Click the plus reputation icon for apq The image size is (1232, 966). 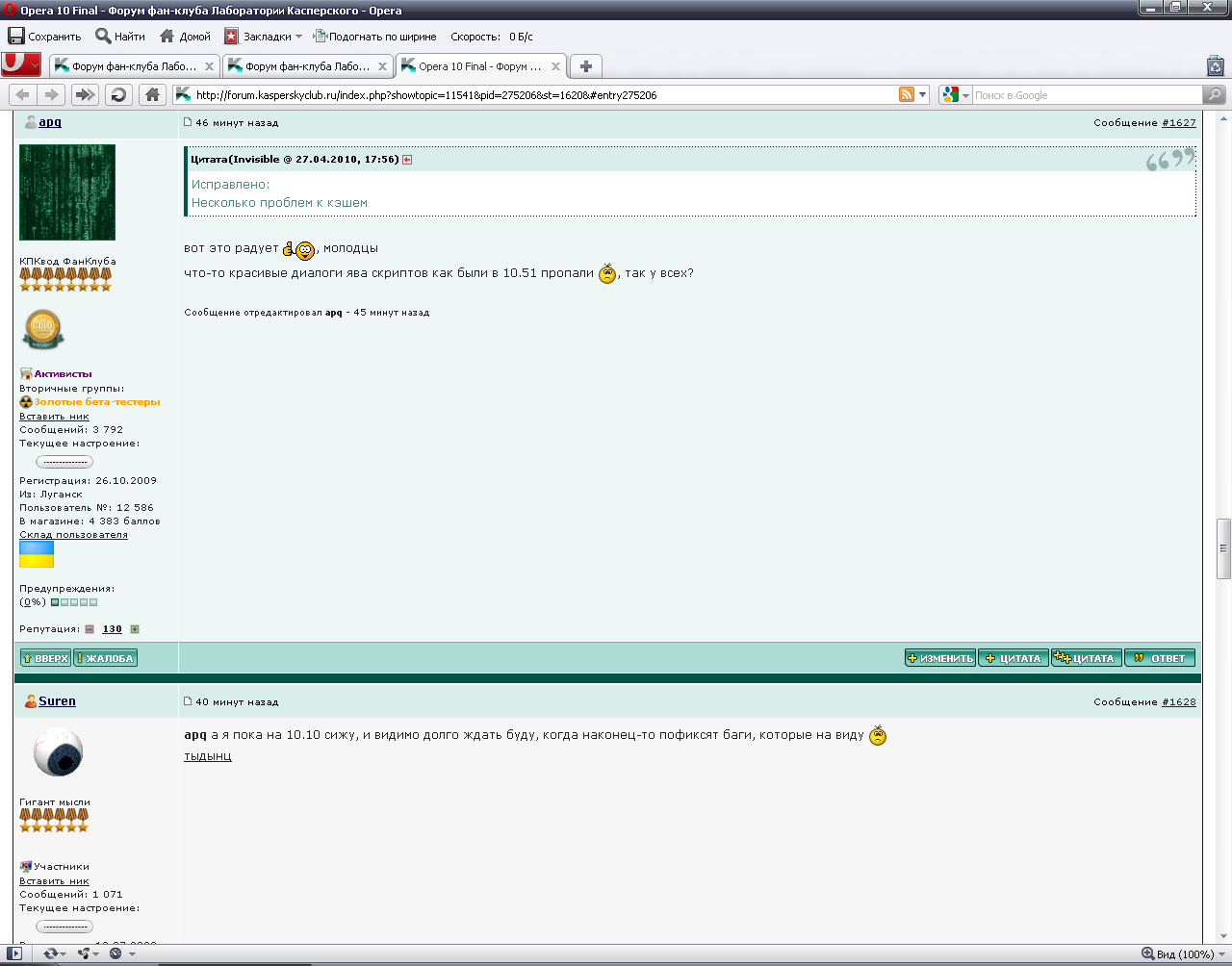[135, 629]
